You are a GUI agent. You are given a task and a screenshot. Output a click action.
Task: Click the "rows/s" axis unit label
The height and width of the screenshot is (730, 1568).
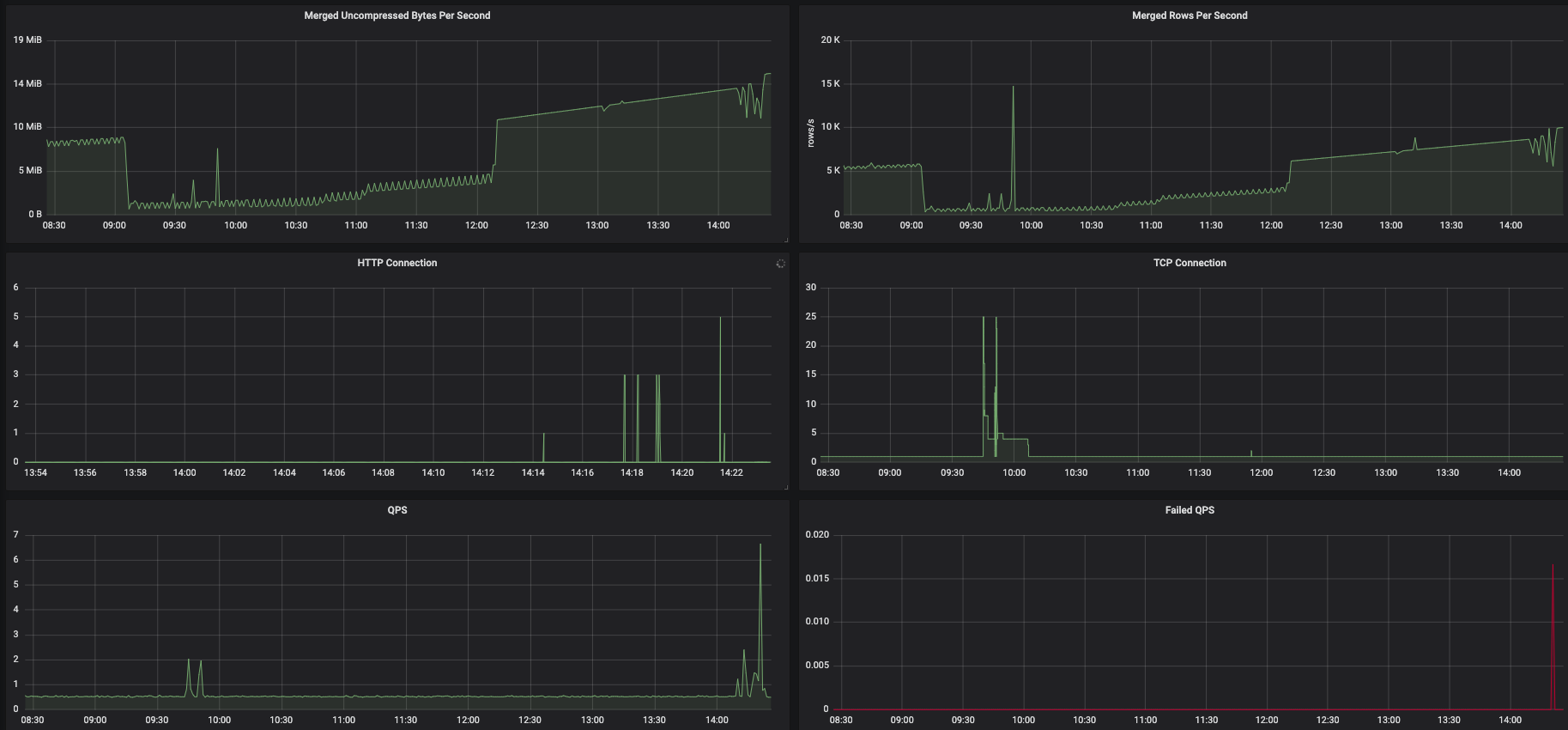[x=810, y=132]
